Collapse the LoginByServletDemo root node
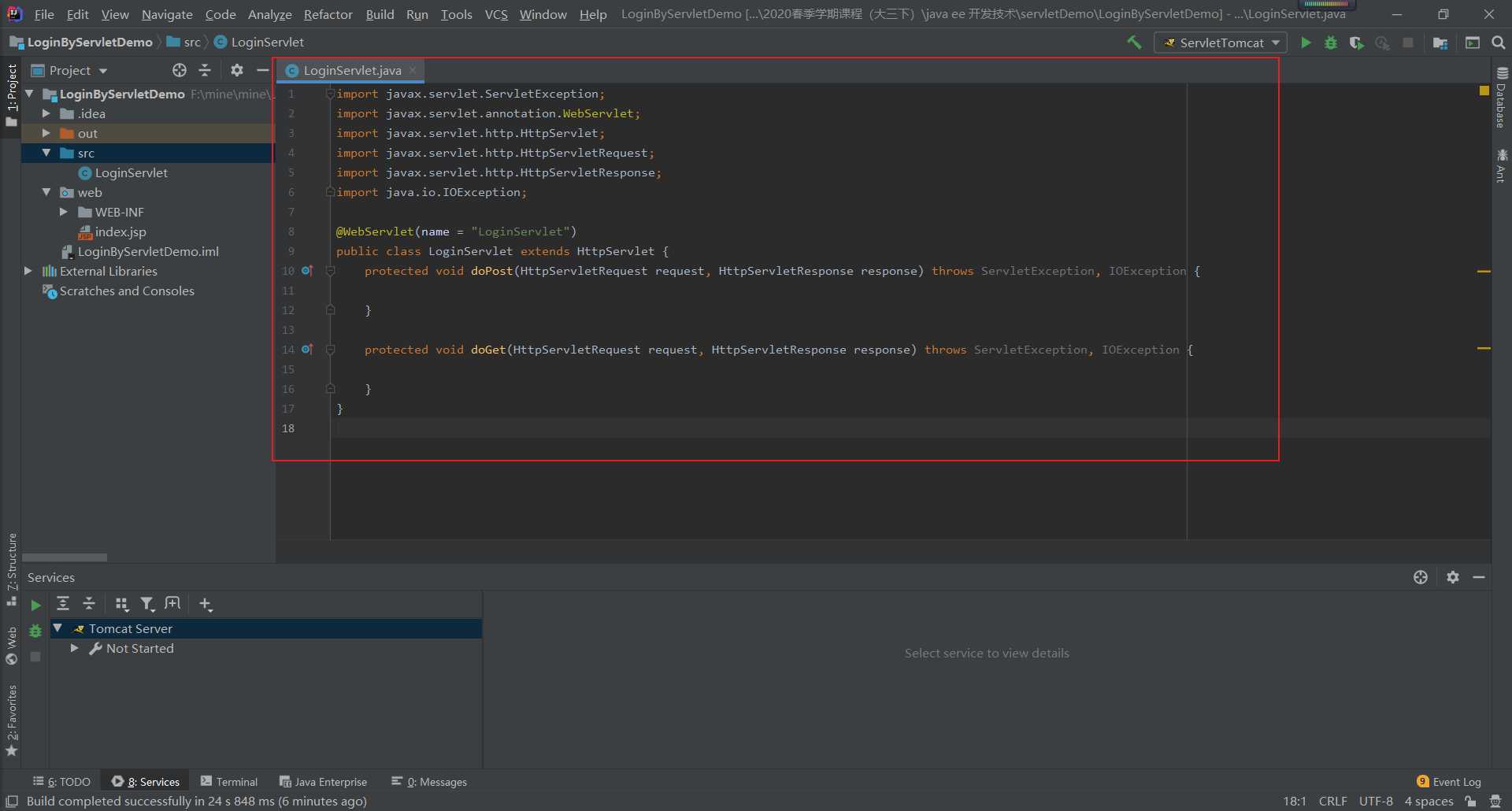1512x811 pixels. point(29,94)
